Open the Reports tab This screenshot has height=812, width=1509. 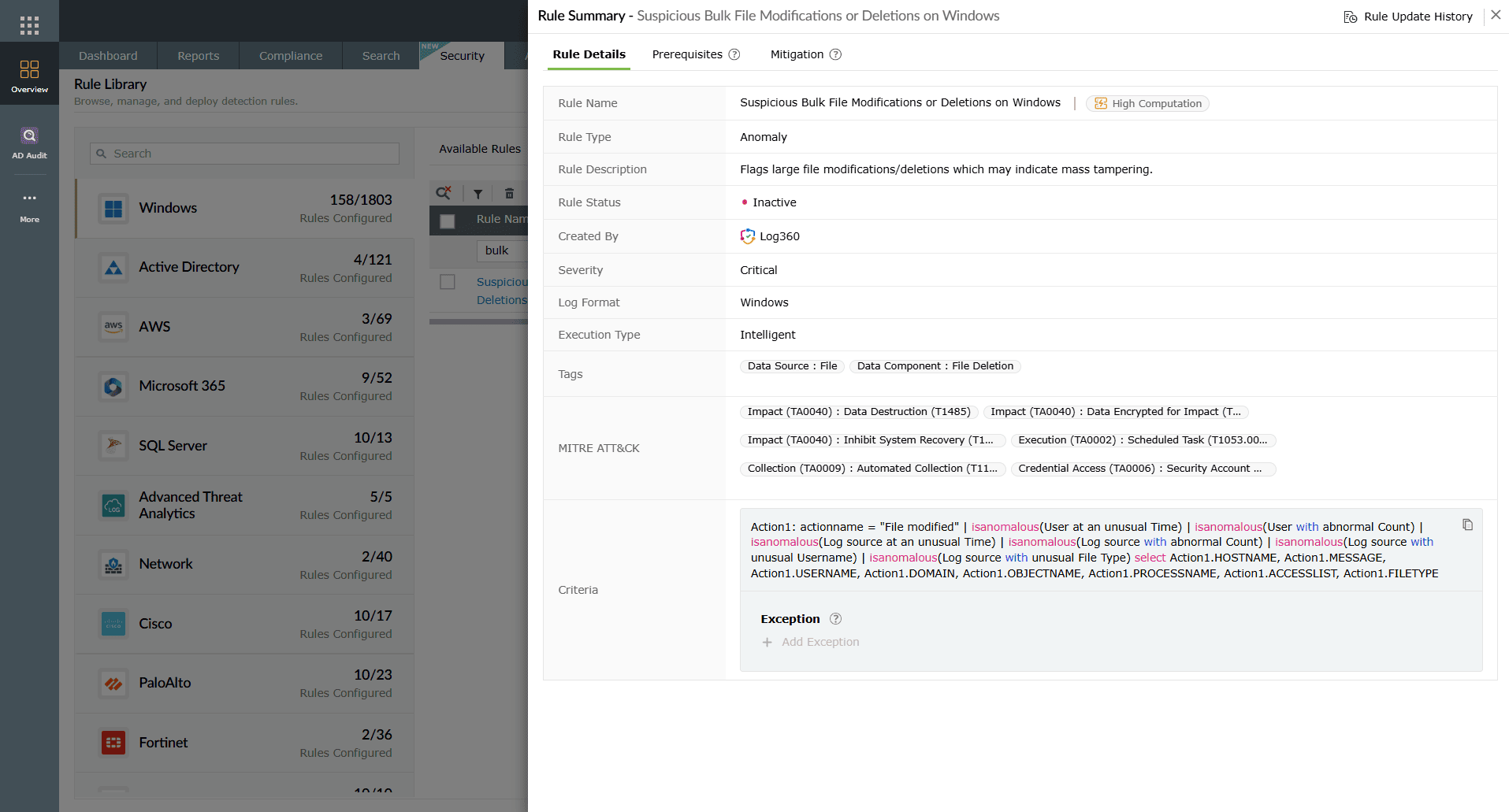pyautogui.click(x=199, y=56)
